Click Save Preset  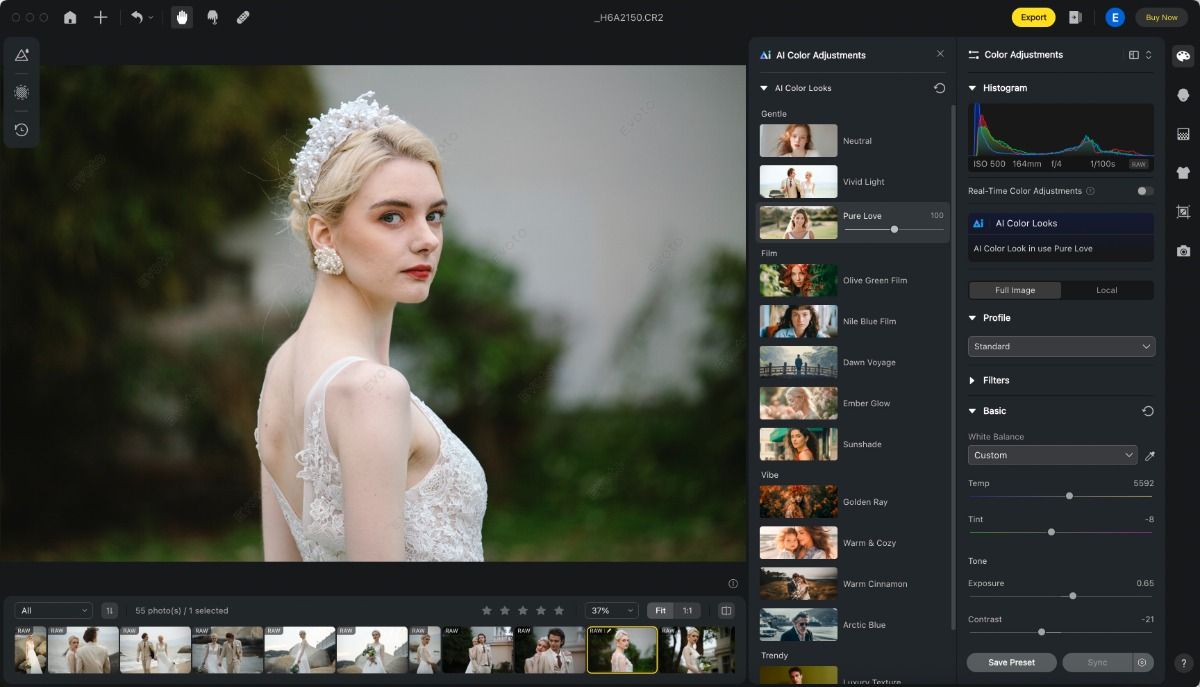pyautogui.click(x=1011, y=662)
